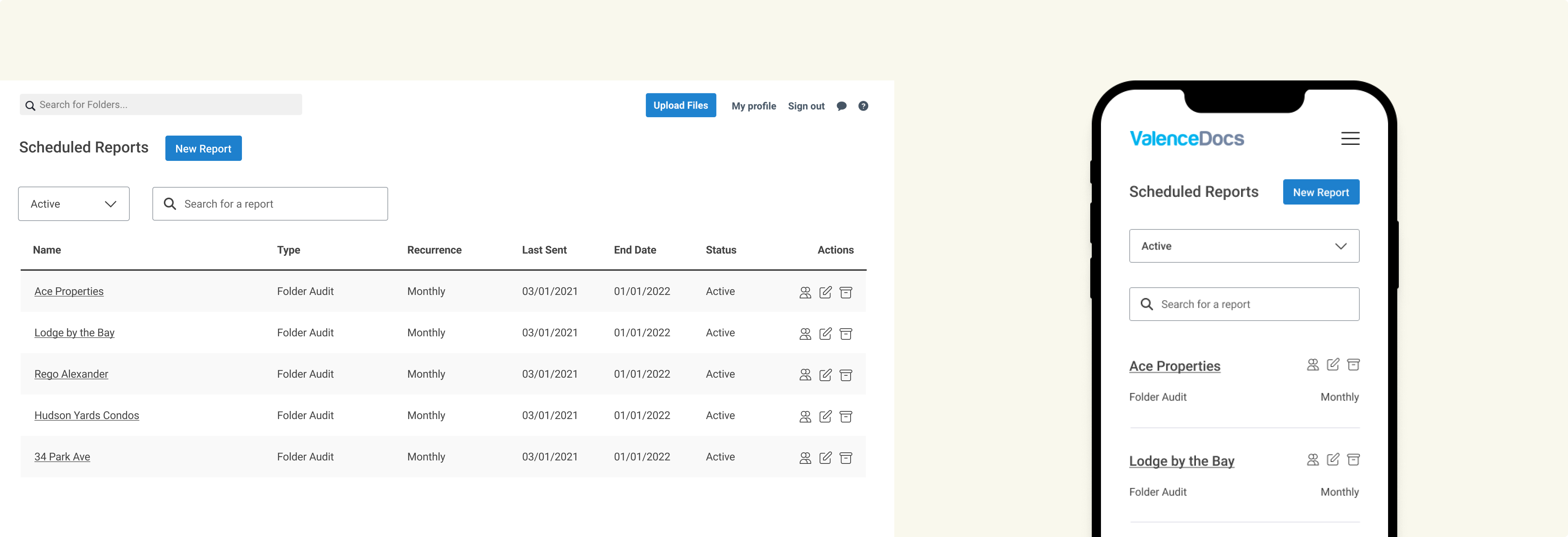Archive the Hudson Yards Condos report

(846, 416)
